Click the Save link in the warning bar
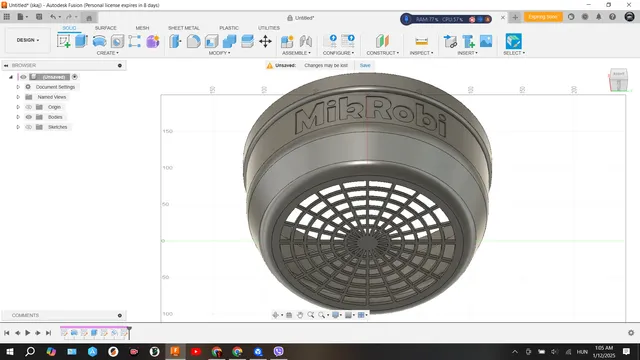The height and width of the screenshot is (360, 640). coord(365,65)
